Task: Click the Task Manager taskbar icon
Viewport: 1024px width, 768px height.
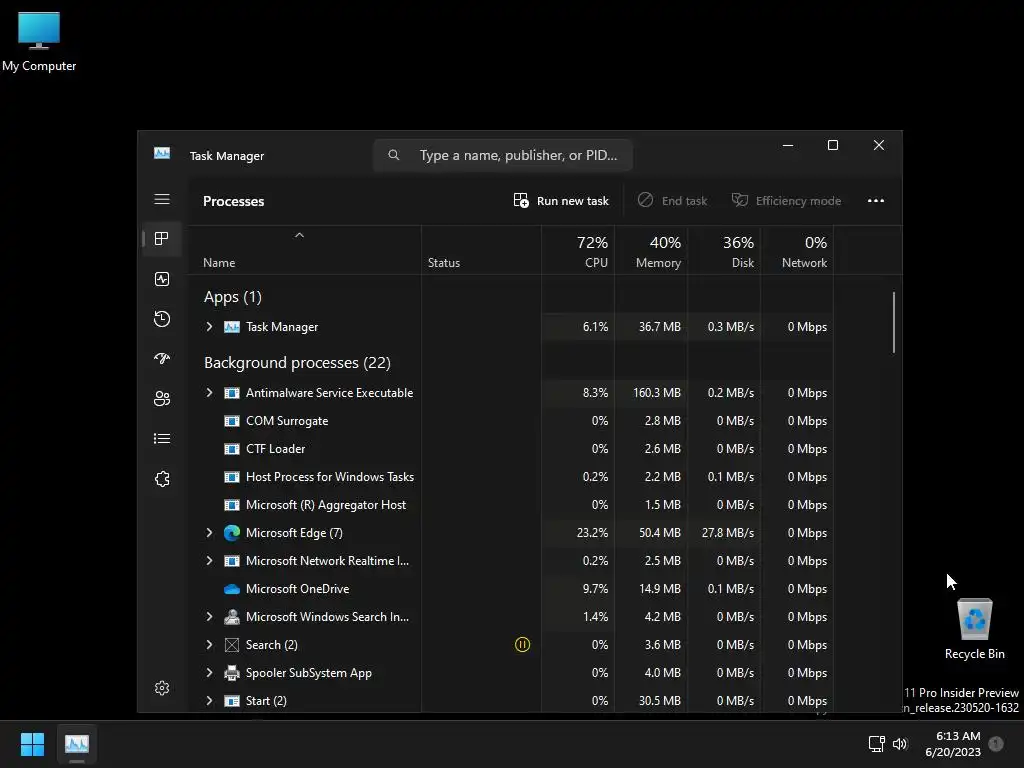Action: tap(76, 744)
